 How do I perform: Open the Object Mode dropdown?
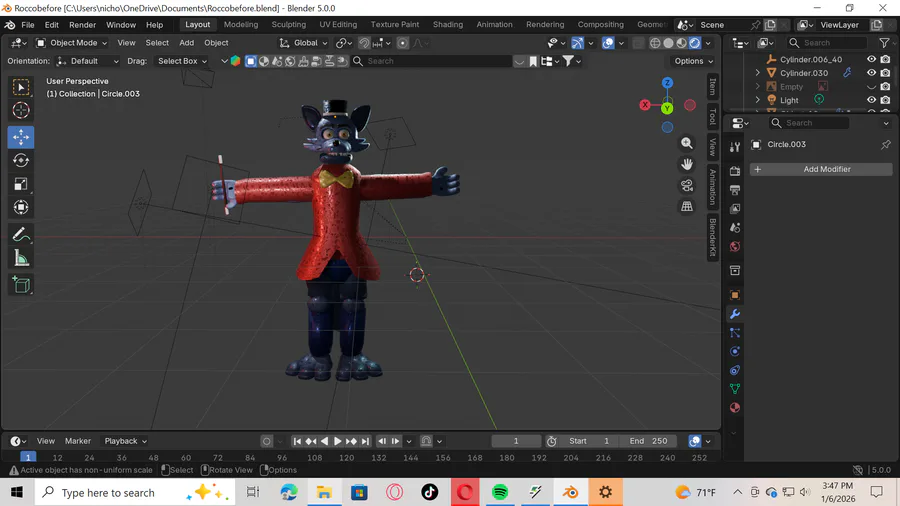coord(71,43)
